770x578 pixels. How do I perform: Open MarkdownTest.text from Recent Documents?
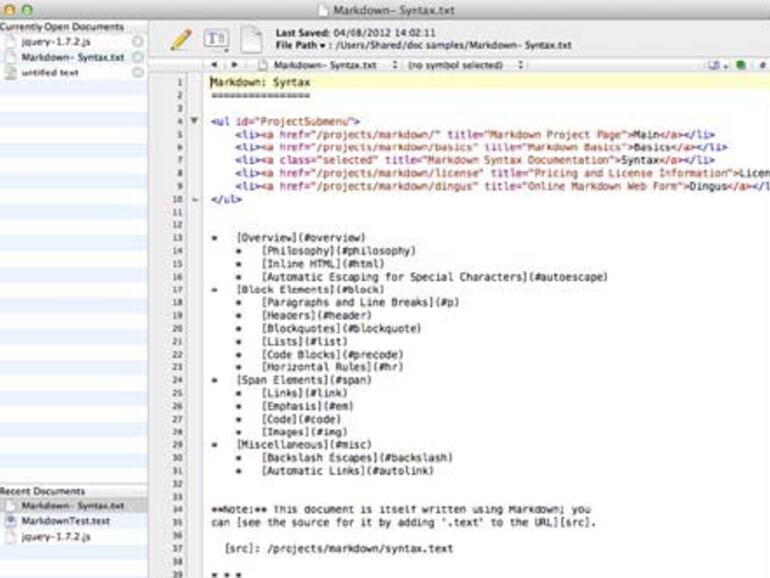pyautogui.click(x=65, y=521)
